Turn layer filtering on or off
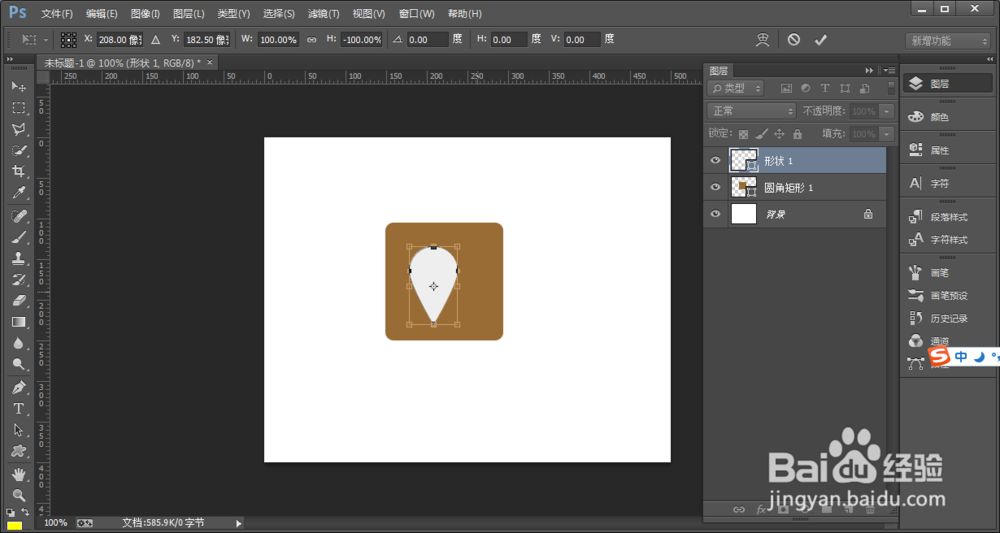 (891, 87)
